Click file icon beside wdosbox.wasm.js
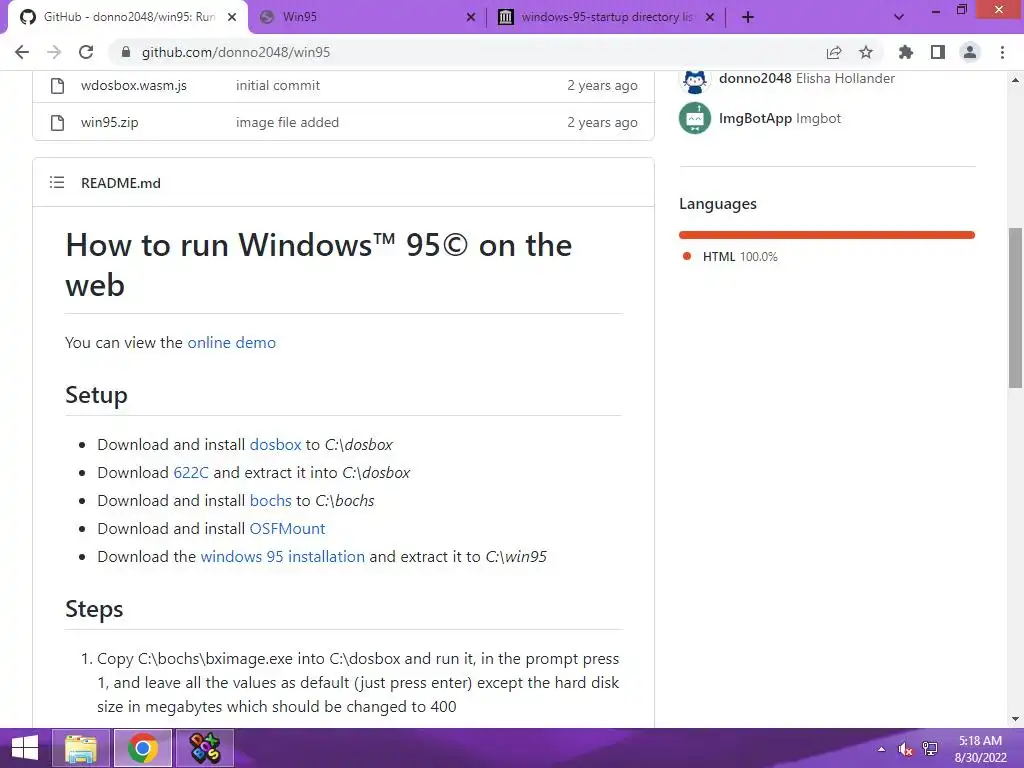The image size is (1024, 768). pyautogui.click(x=57, y=86)
